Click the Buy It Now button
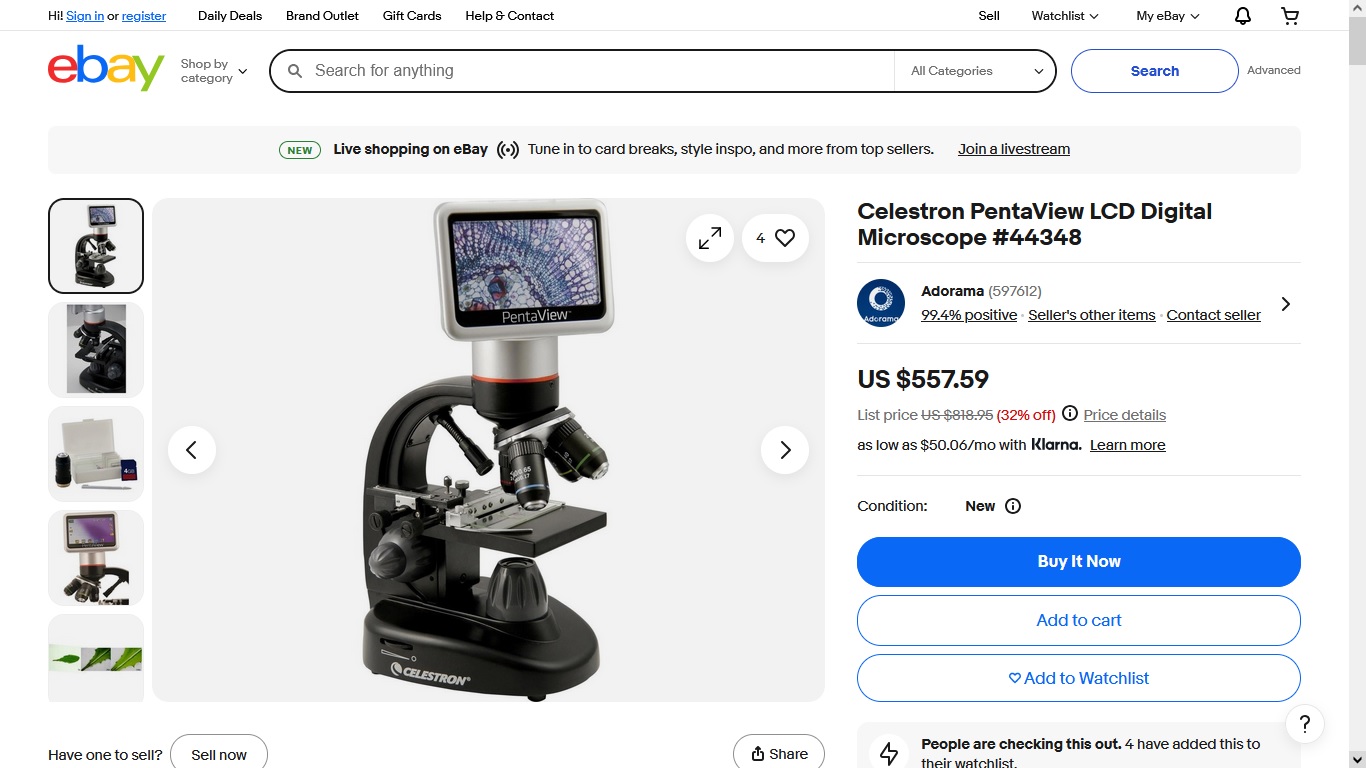This screenshot has width=1366, height=768. [1079, 562]
